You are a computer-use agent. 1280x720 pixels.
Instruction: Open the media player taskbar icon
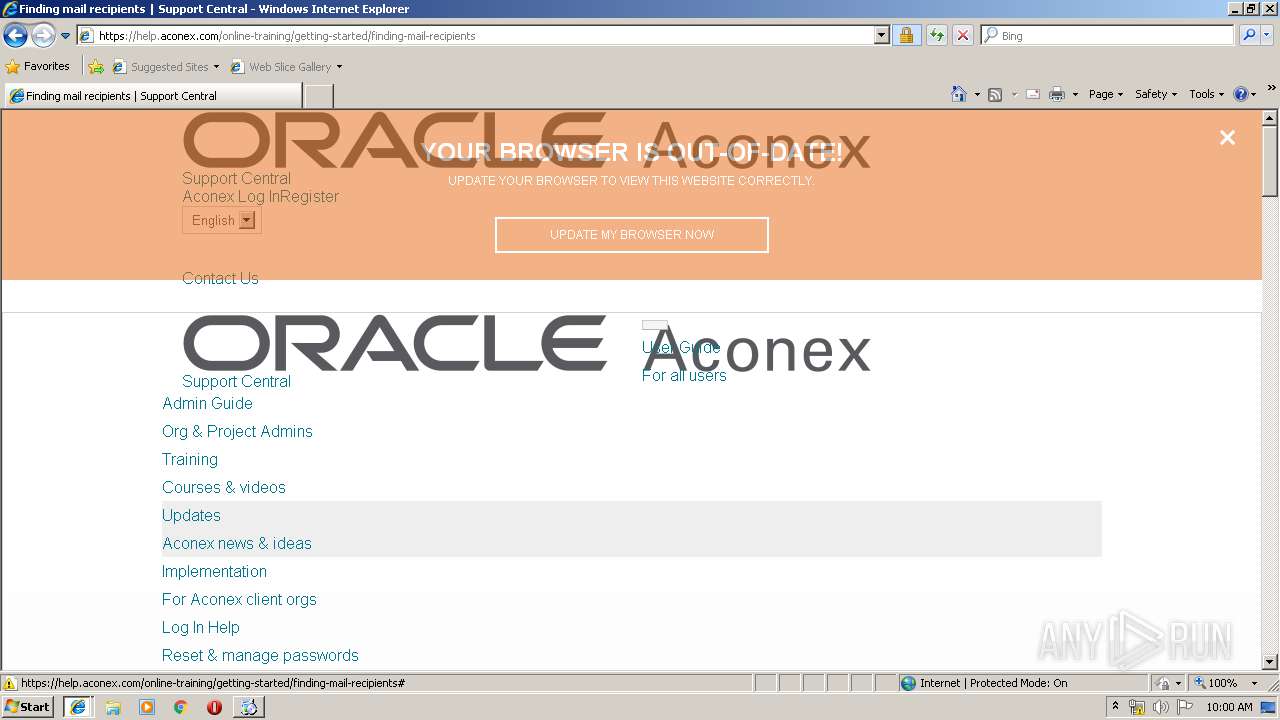coord(147,707)
